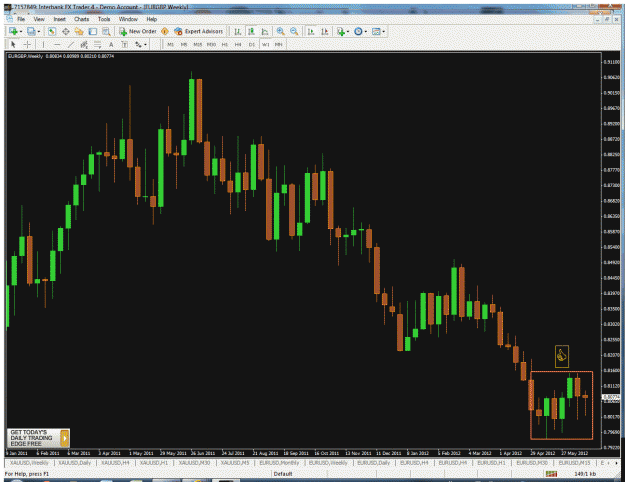Select the Equidistant Channel tool
The height and width of the screenshot is (482, 625).
click(84, 45)
